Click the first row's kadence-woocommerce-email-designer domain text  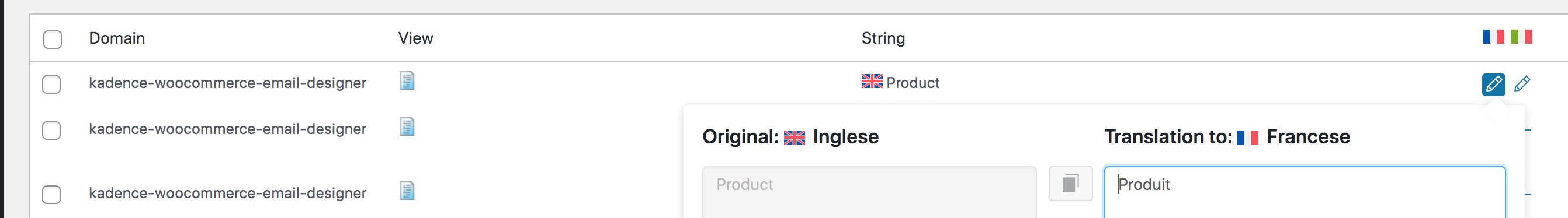click(228, 83)
